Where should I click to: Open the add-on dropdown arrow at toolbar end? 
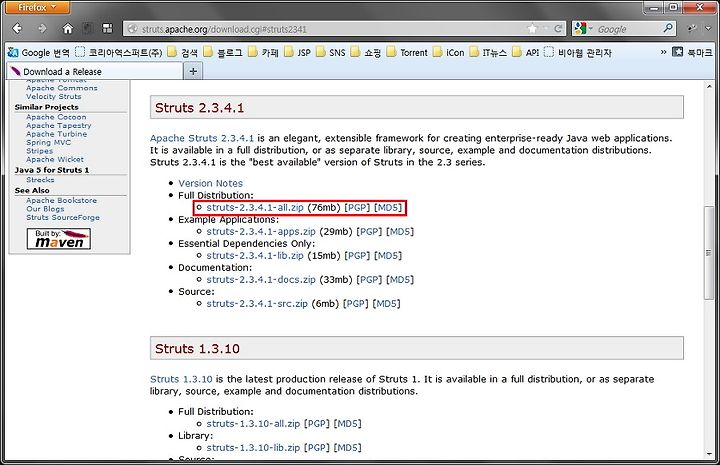pos(708,28)
